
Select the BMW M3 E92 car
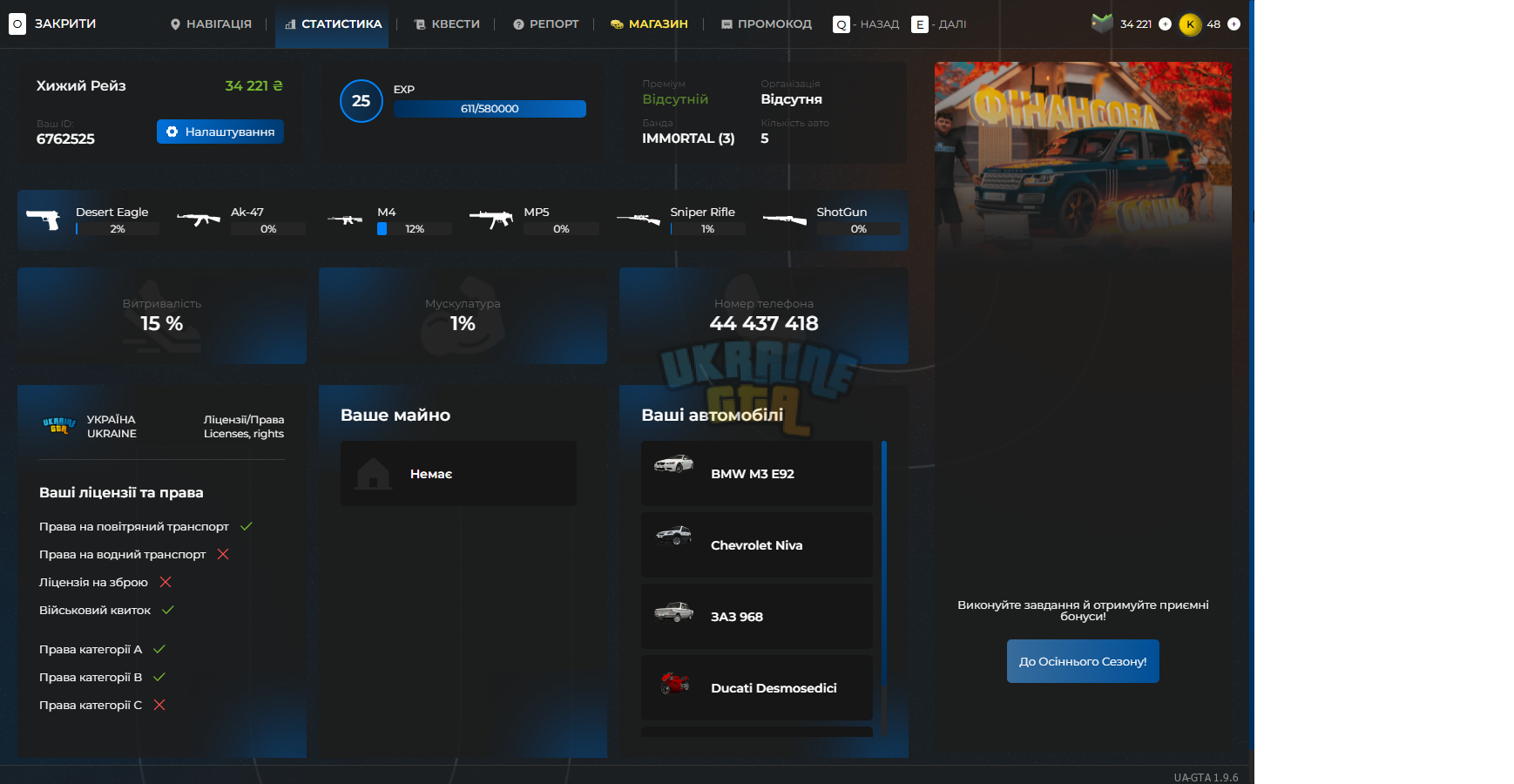tap(757, 473)
